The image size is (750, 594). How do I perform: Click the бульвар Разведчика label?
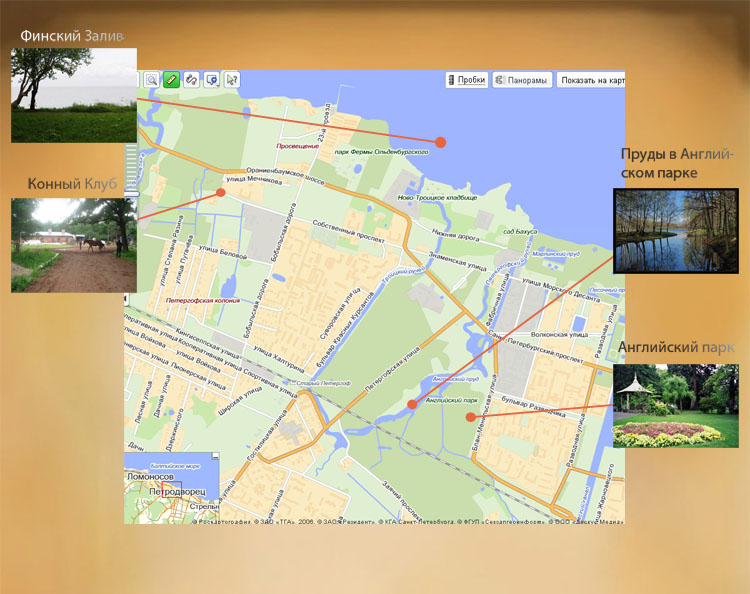533,407
